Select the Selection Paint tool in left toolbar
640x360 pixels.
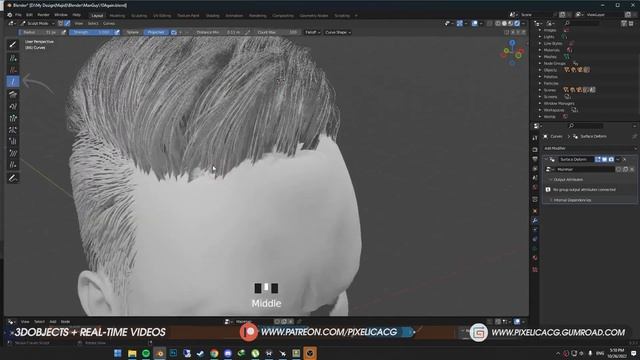coord(13,44)
